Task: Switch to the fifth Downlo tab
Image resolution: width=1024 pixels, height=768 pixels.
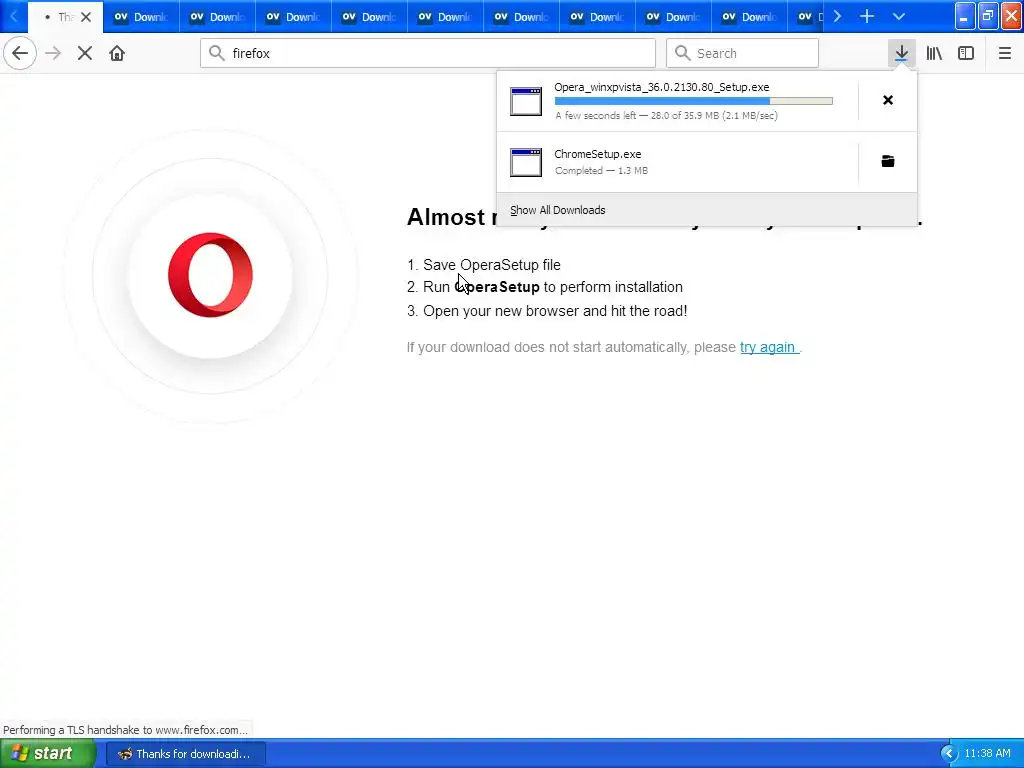Action: point(445,17)
